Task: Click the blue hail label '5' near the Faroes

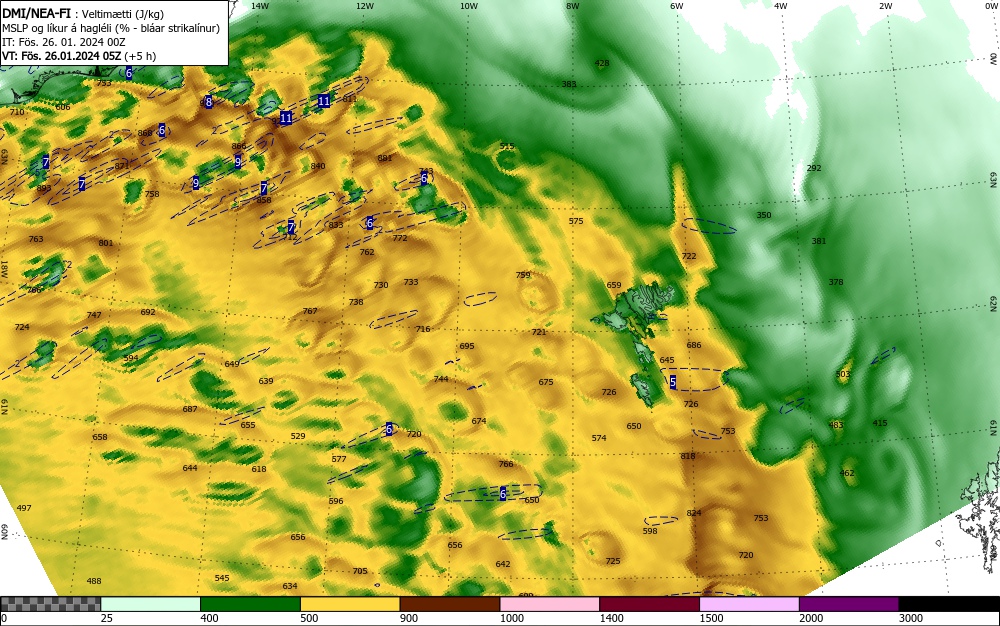Action: (673, 382)
